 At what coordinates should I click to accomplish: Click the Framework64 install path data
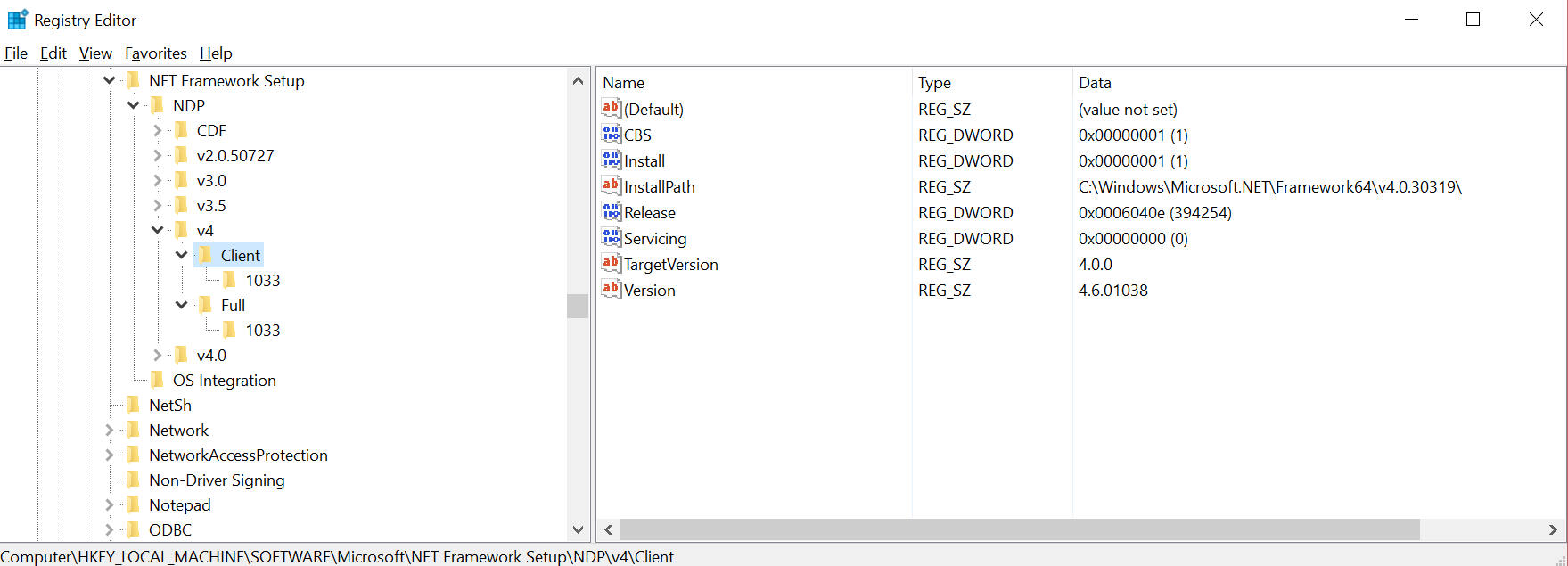point(1270,186)
